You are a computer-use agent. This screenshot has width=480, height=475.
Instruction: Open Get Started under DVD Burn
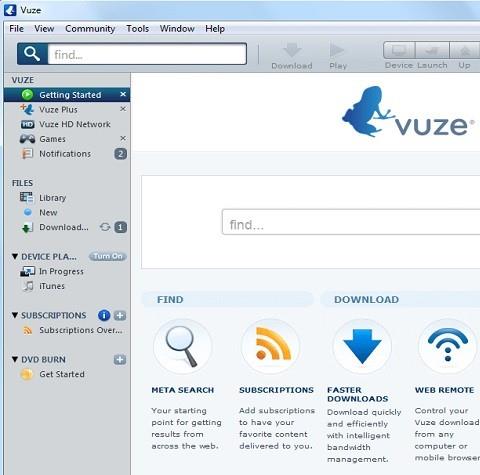pyautogui.click(x=62, y=374)
